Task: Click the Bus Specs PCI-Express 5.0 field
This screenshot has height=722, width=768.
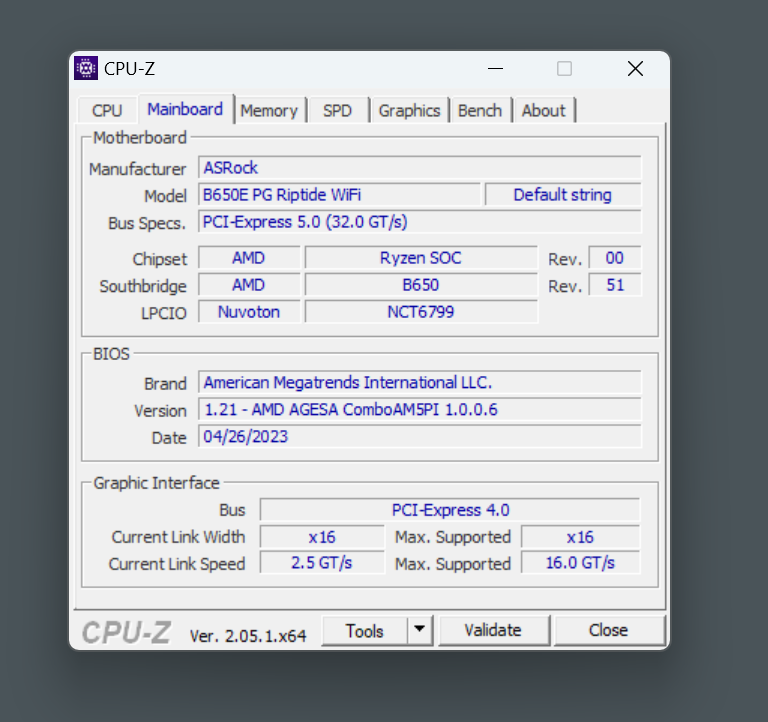Action: 420,222
